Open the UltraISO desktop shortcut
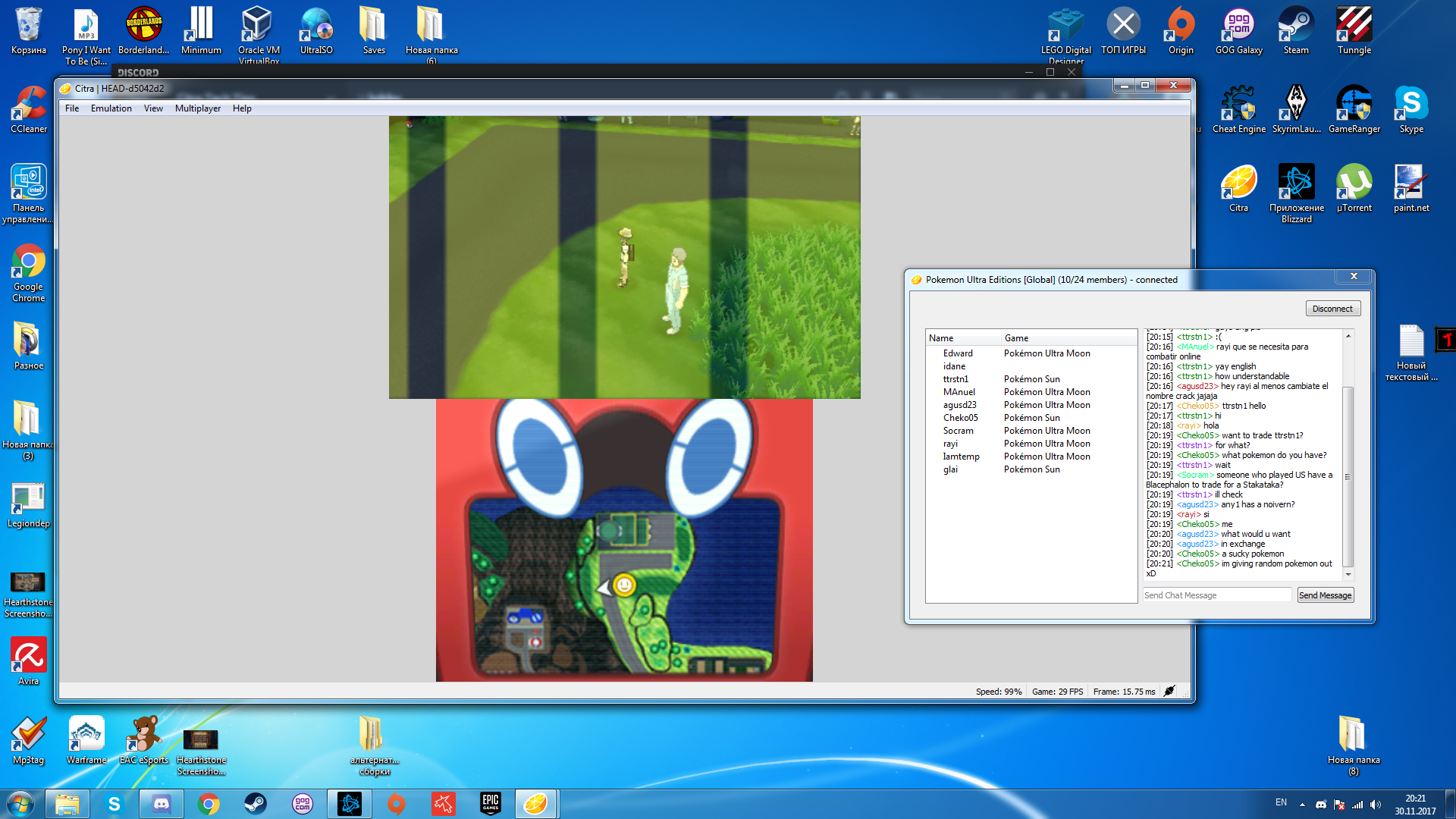 coord(316,30)
